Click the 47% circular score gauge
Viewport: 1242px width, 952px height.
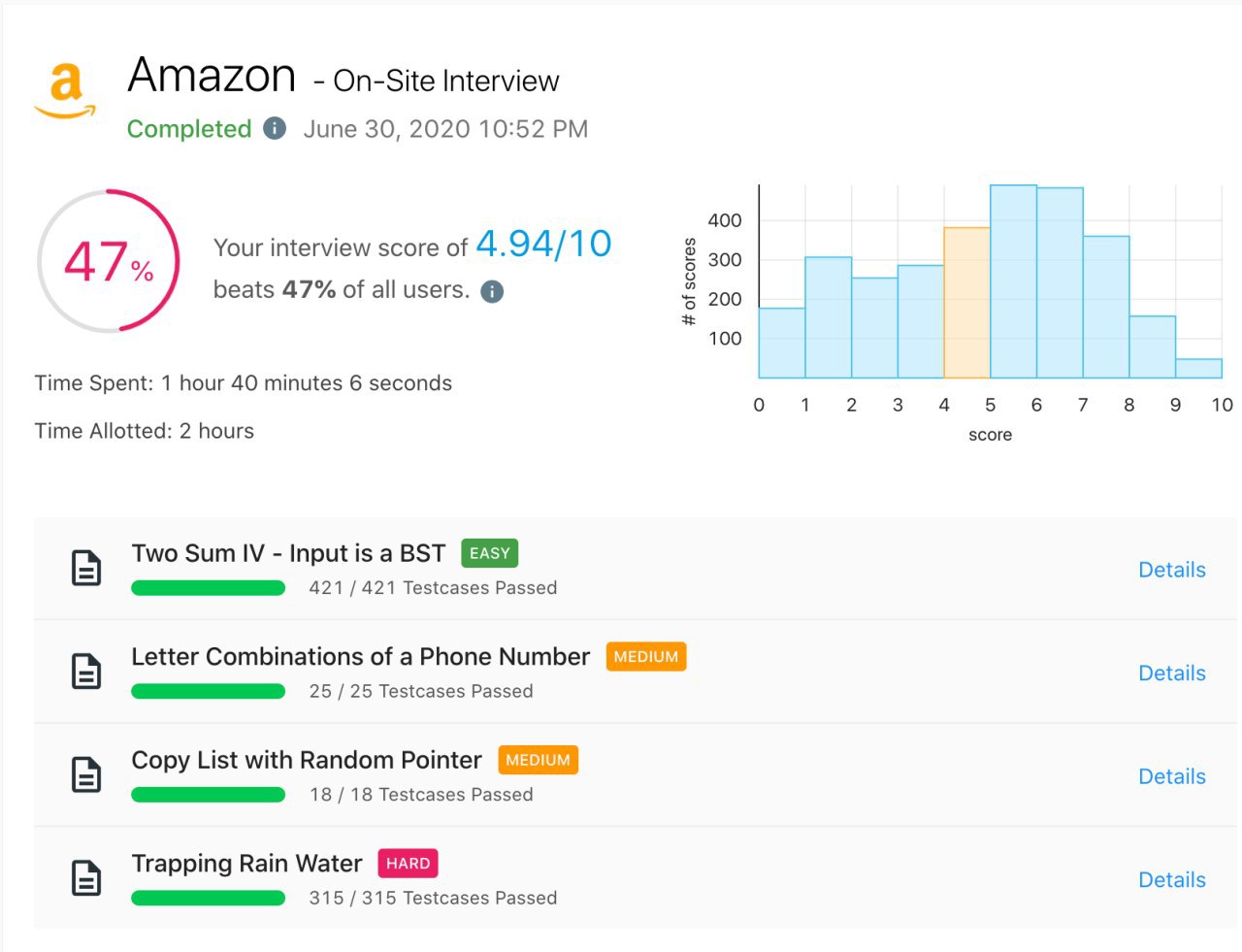(x=109, y=261)
